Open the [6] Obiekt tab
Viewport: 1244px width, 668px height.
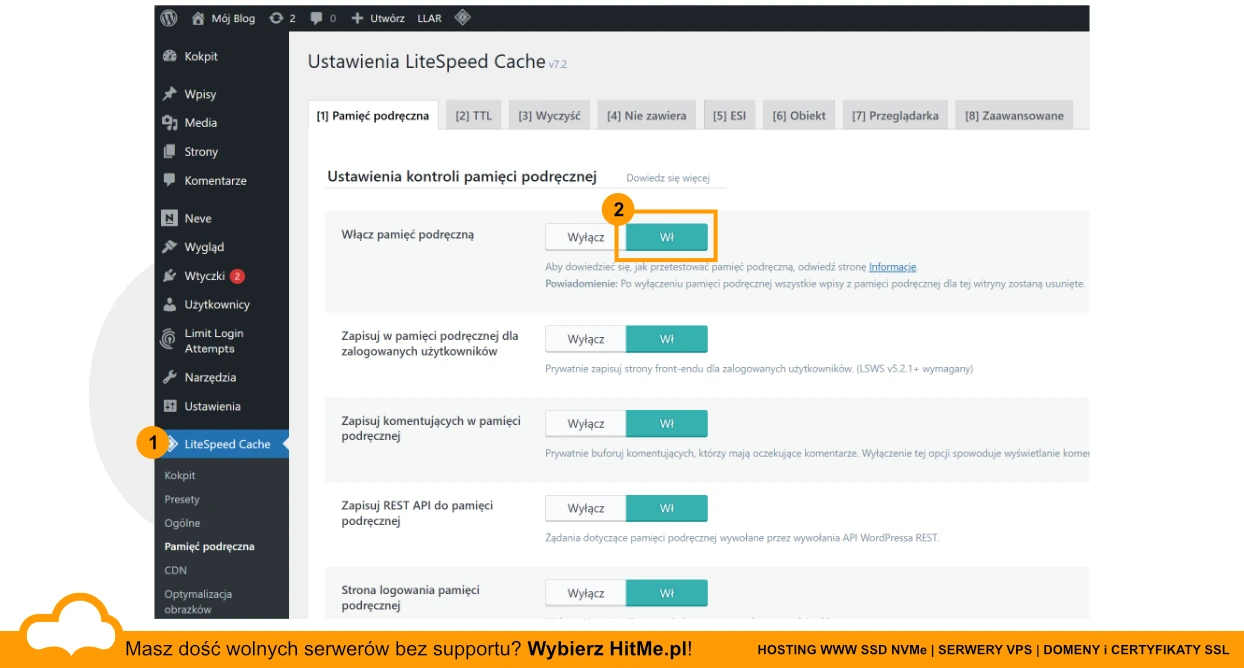pos(799,115)
